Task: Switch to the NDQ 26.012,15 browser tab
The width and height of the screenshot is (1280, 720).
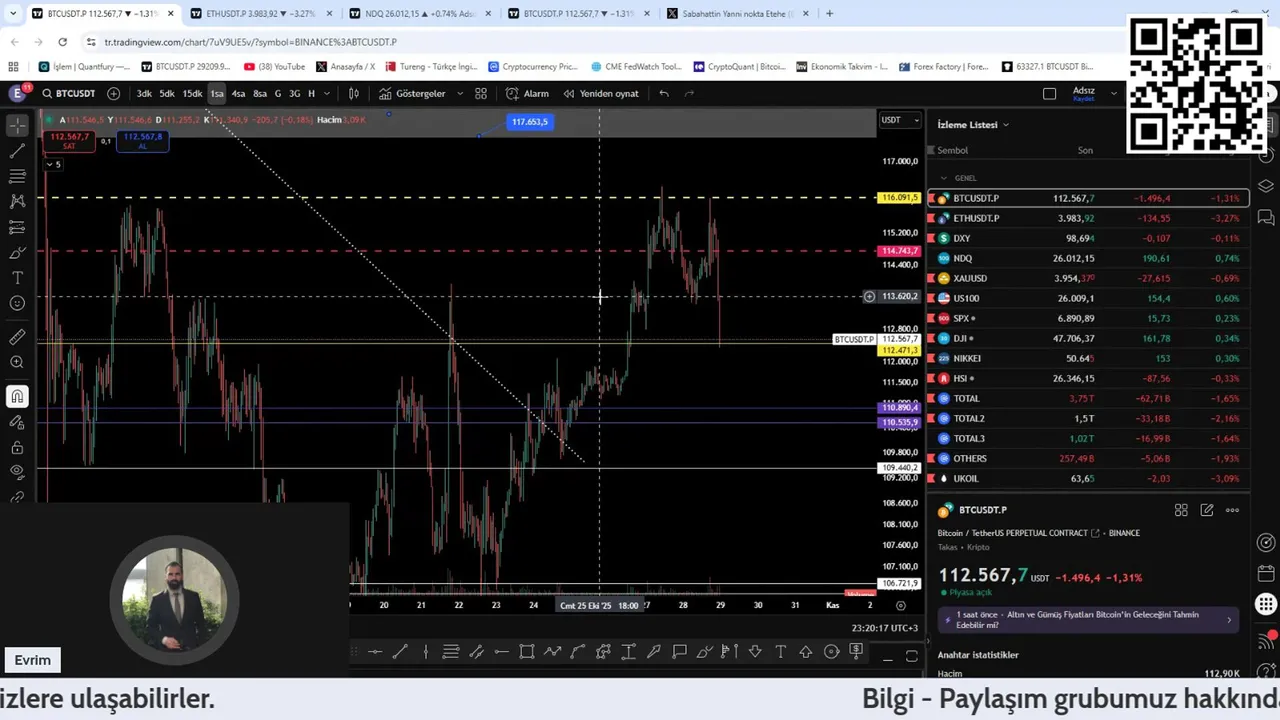Action: click(419, 14)
